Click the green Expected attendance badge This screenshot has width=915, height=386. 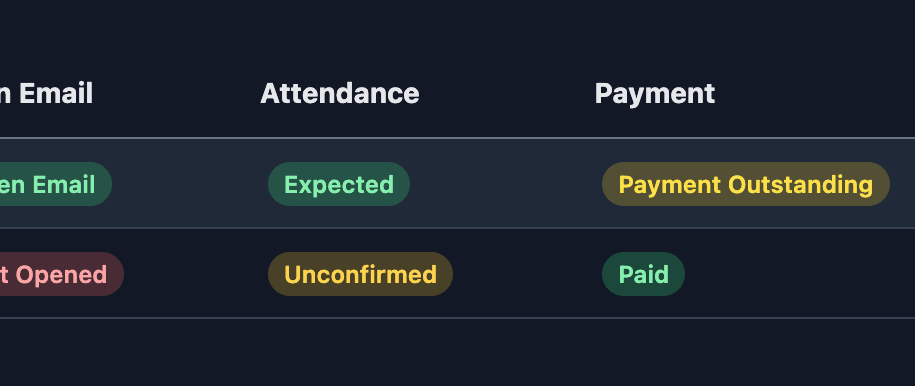(x=338, y=184)
